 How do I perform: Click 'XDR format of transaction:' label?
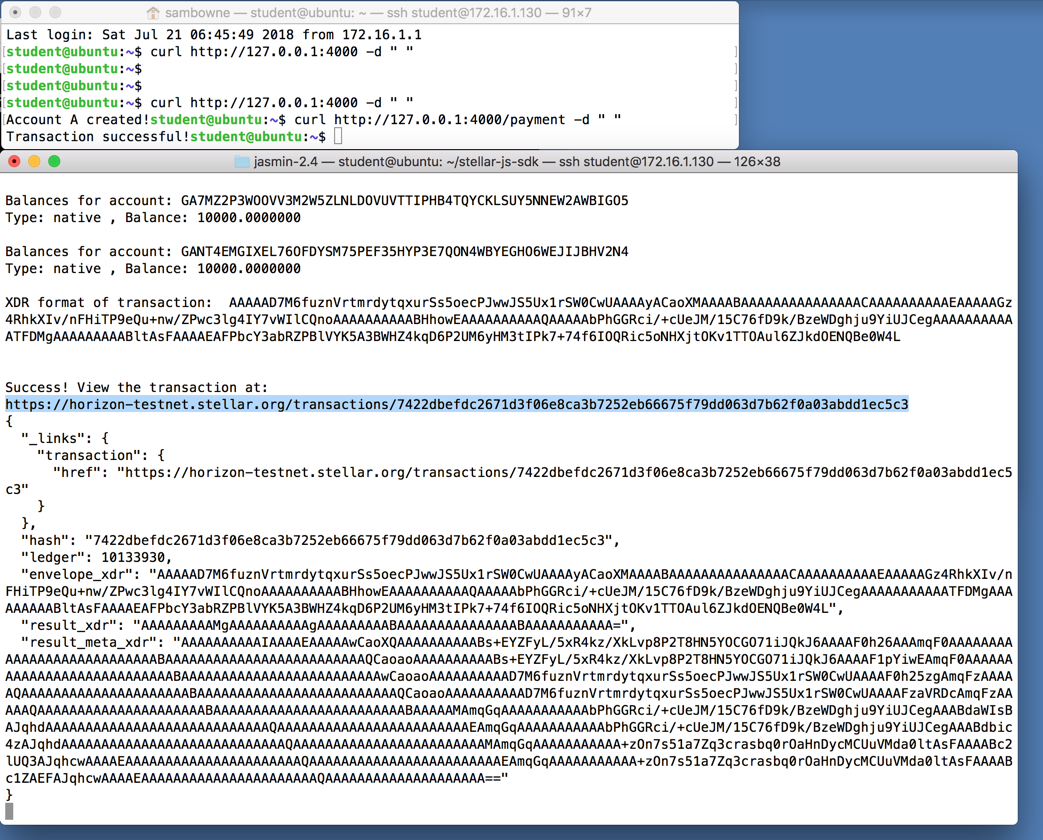point(108,302)
